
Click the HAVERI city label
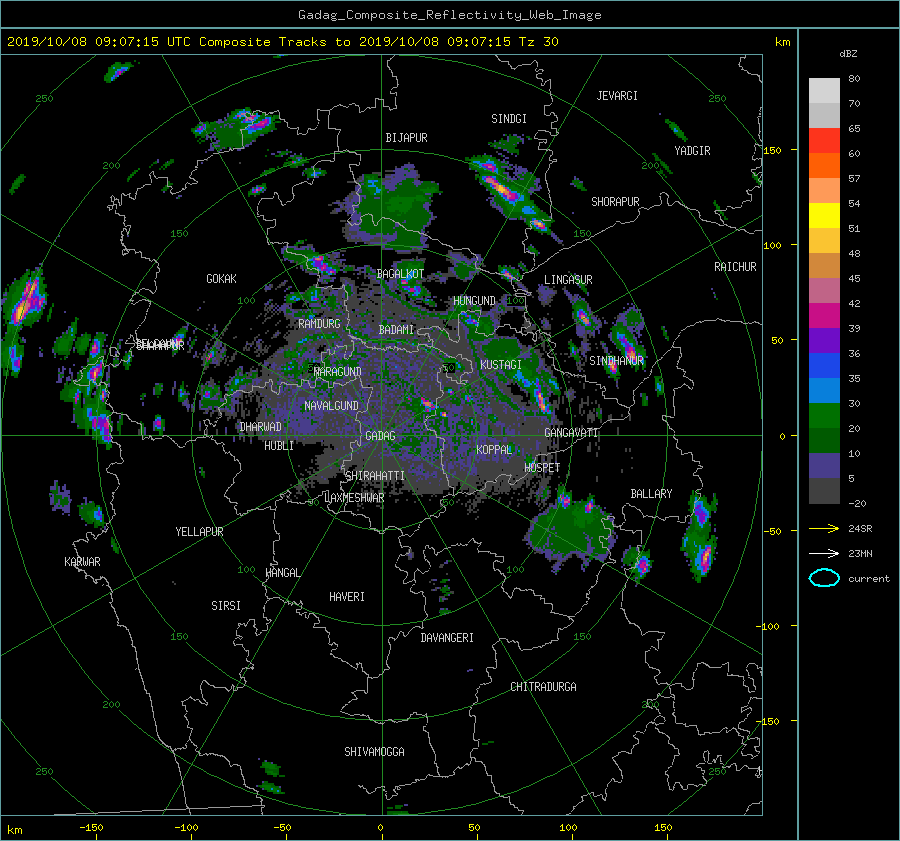click(x=347, y=597)
